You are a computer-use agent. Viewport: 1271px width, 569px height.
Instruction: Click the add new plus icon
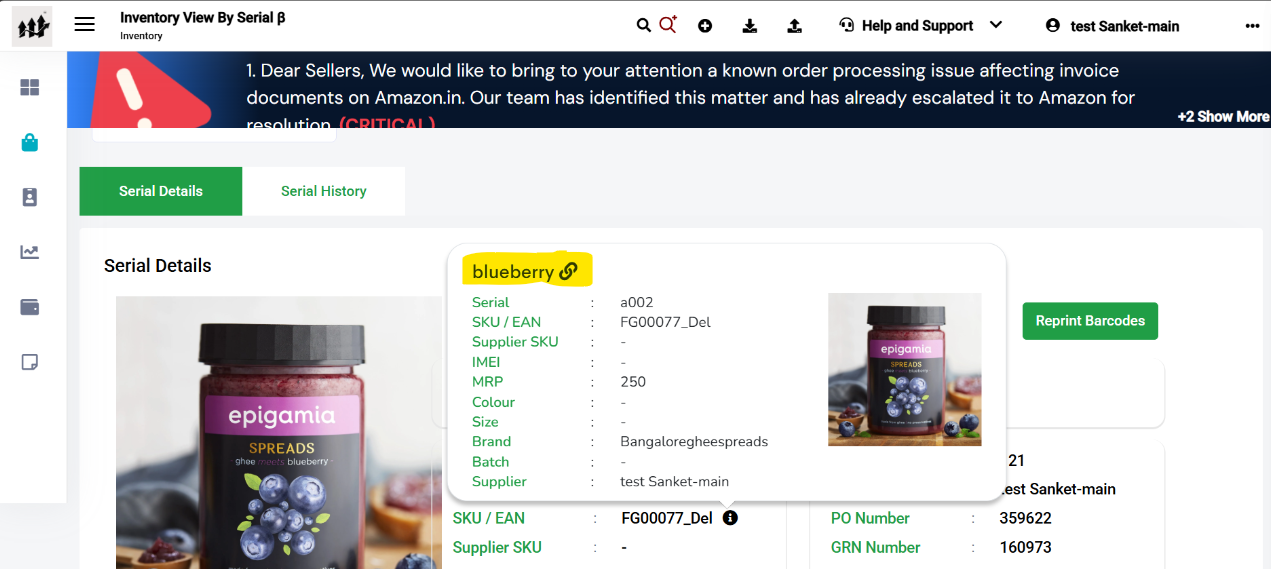[x=705, y=26]
